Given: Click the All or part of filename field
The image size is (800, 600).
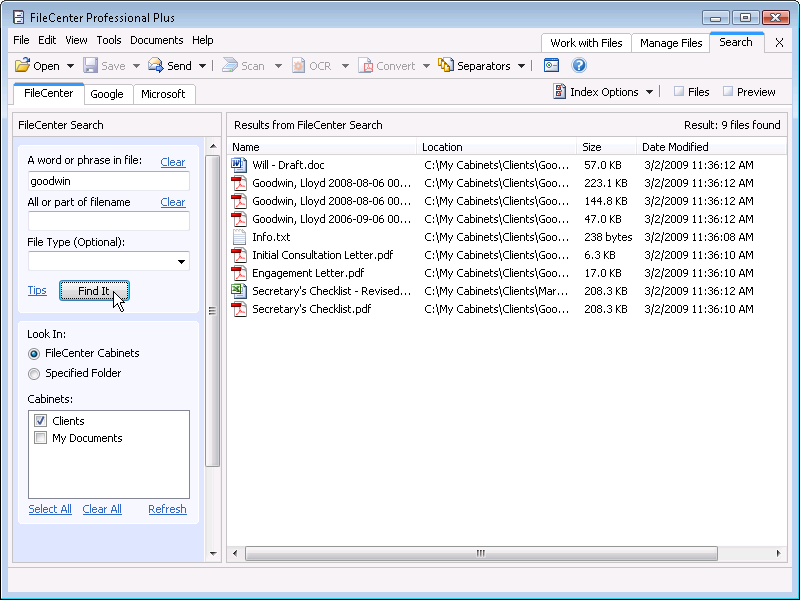Looking at the screenshot, I should coord(109,221).
